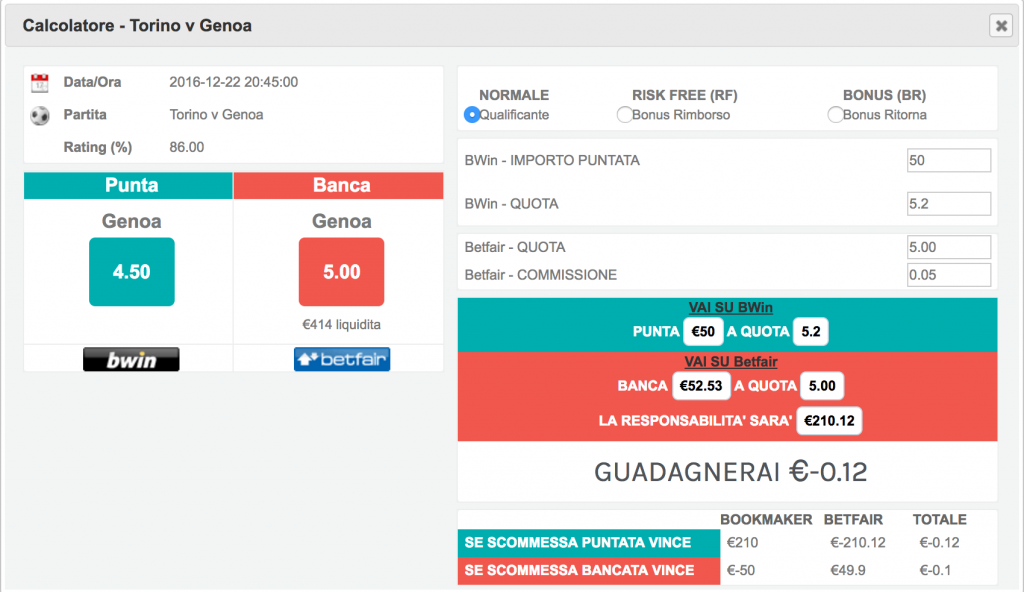Focus the Betfair commissione input field
Viewport: 1024px width, 592px height.
click(948, 275)
